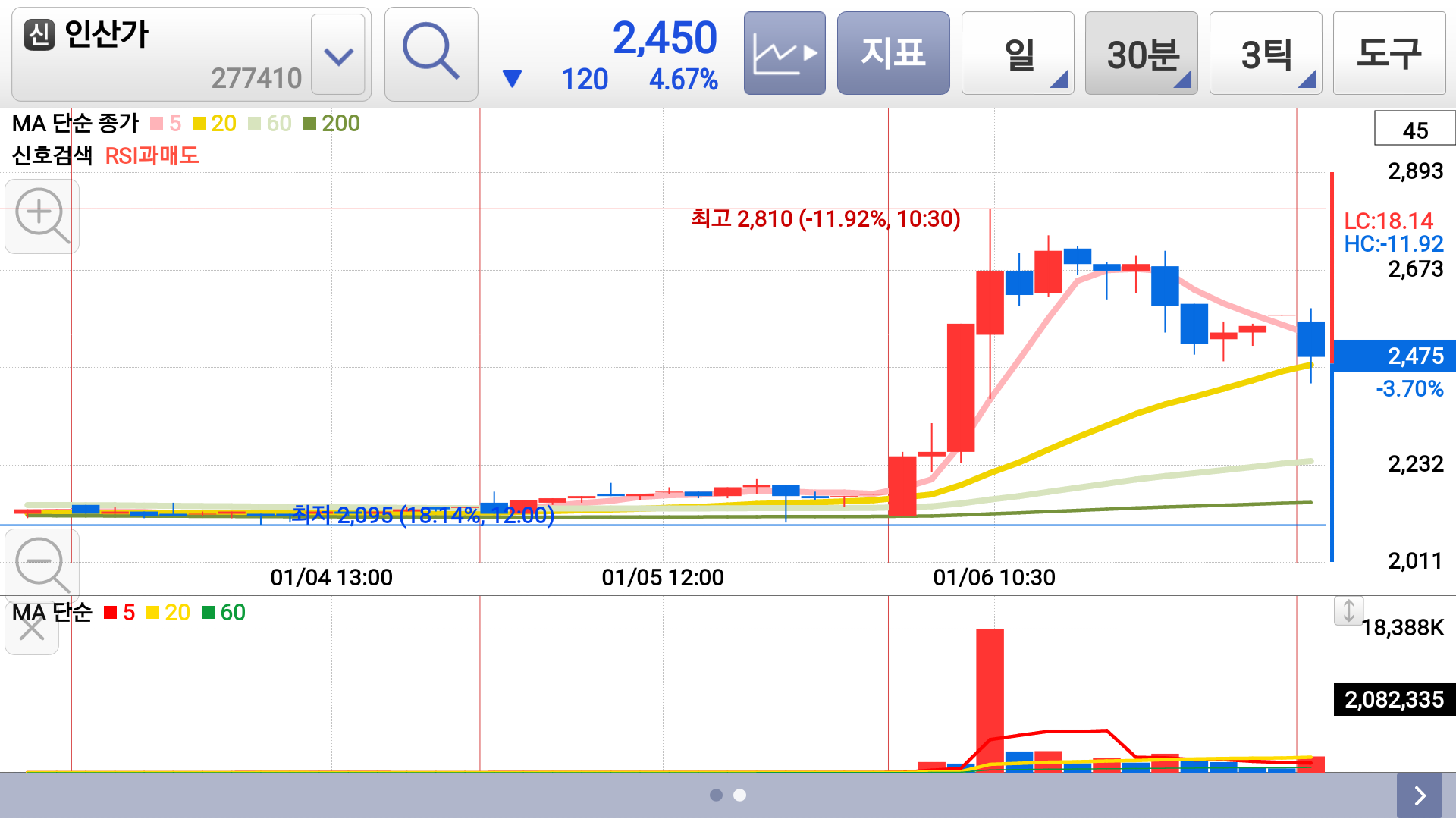Screen dimensions: 1456x819
Task: Go to next page arrow button
Action: coord(1420,795)
